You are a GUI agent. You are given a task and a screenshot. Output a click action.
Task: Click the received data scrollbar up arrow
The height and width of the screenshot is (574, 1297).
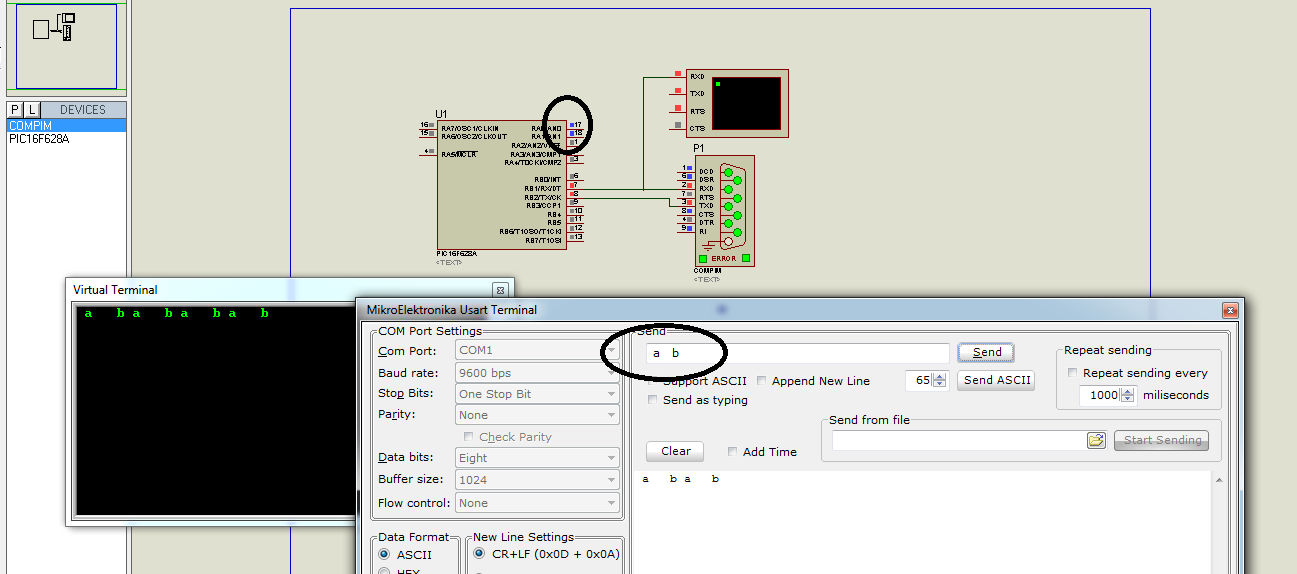(x=1220, y=481)
